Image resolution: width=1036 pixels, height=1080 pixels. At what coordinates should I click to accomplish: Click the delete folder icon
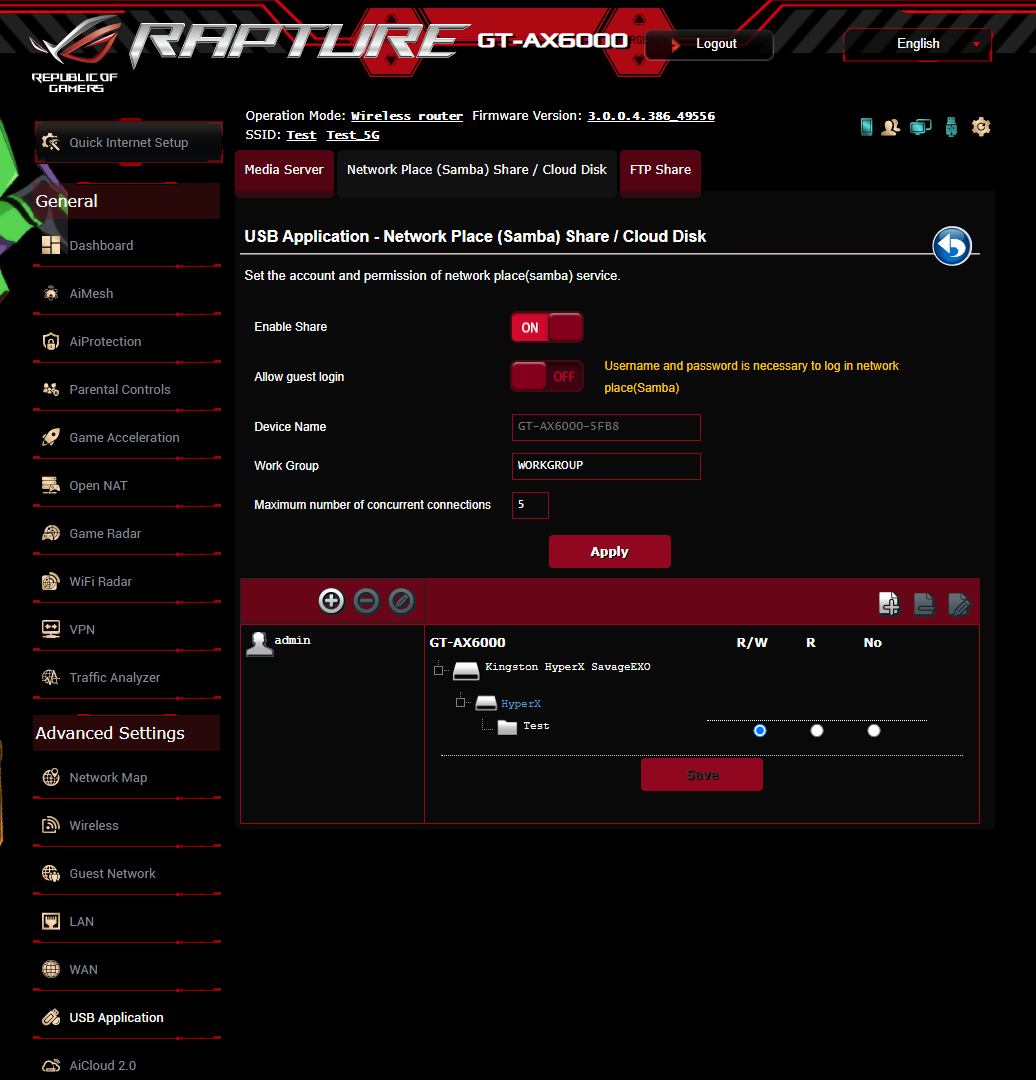pyautogui.click(x=924, y=603)
